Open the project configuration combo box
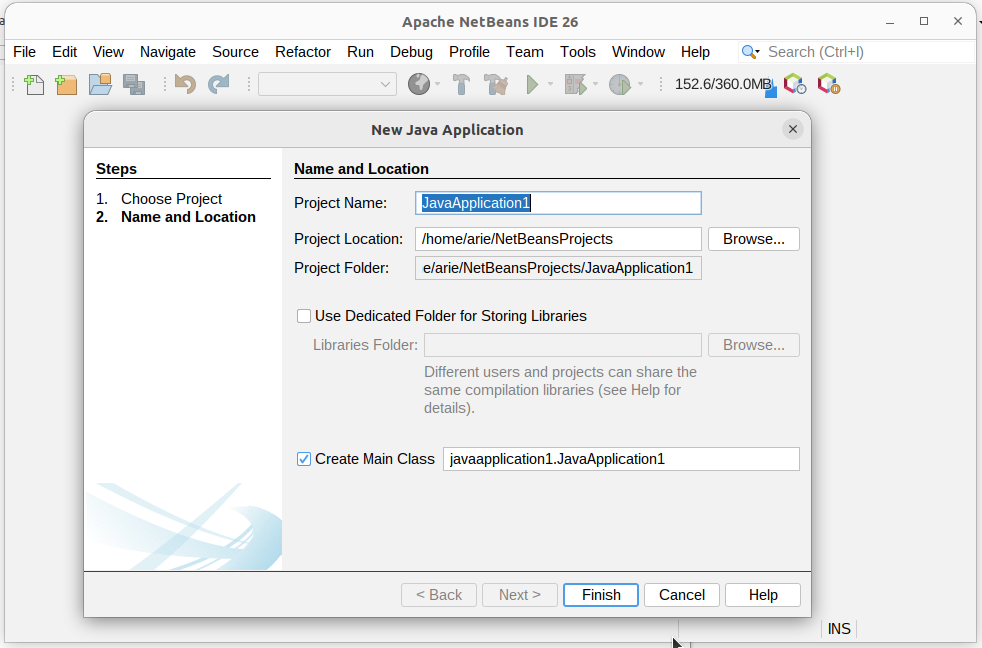Screen dimensions: 982x648 [x=328, y=84]
